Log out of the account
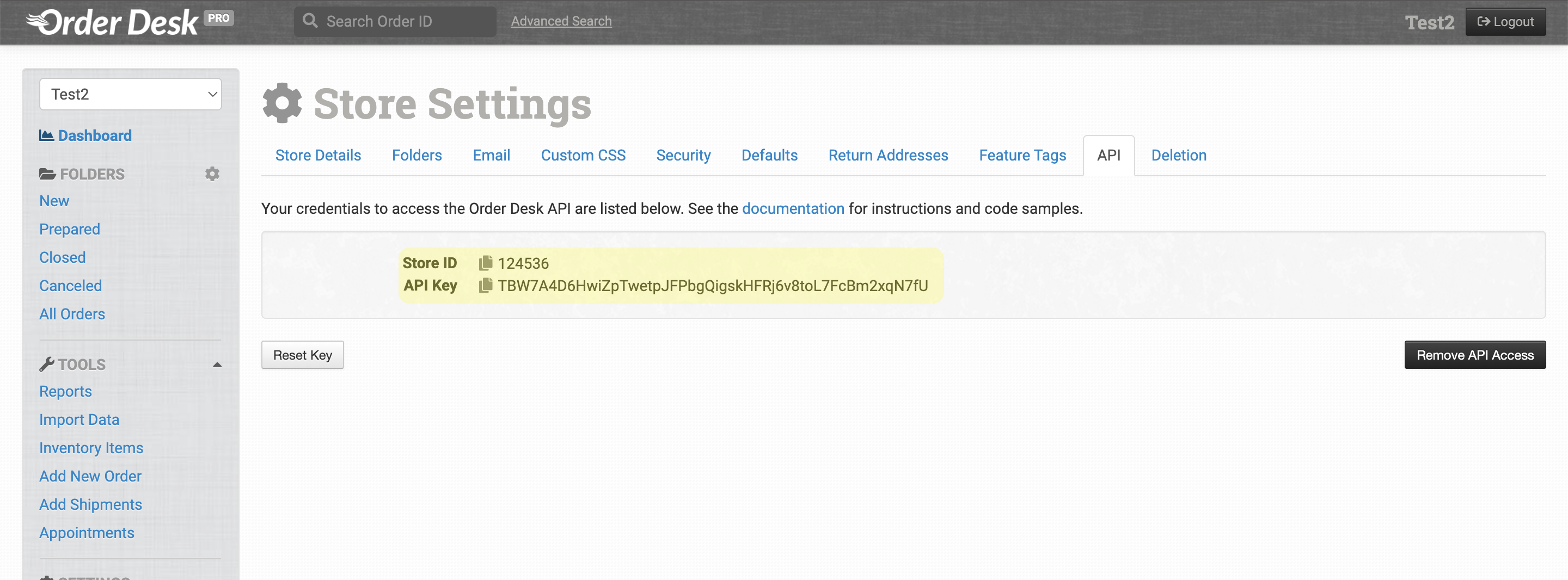 coord(1505,22)
